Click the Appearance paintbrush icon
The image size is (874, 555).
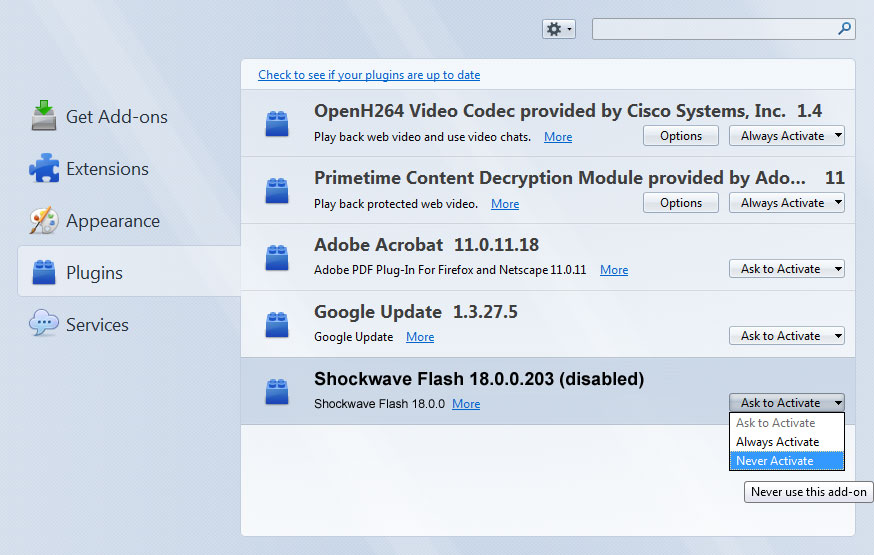click(43, 221)
